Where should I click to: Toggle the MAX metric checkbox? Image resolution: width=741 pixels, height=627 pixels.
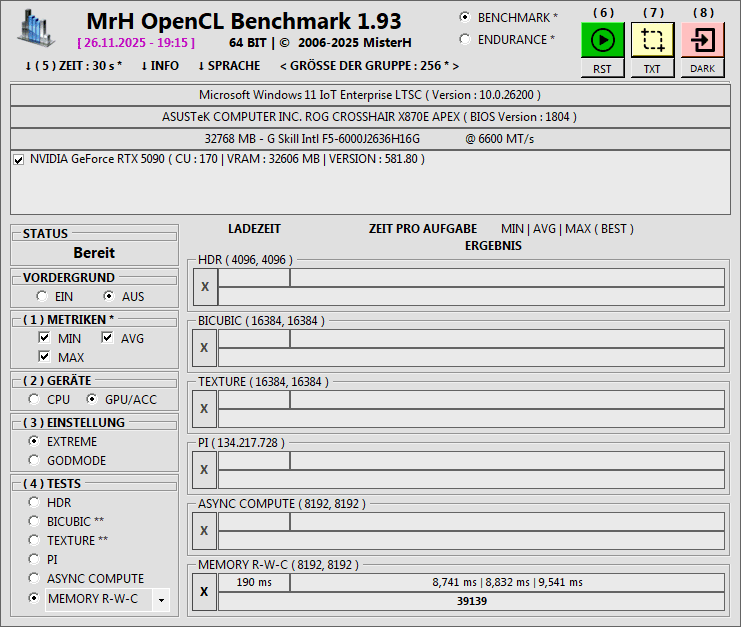[x=44, y=357]
